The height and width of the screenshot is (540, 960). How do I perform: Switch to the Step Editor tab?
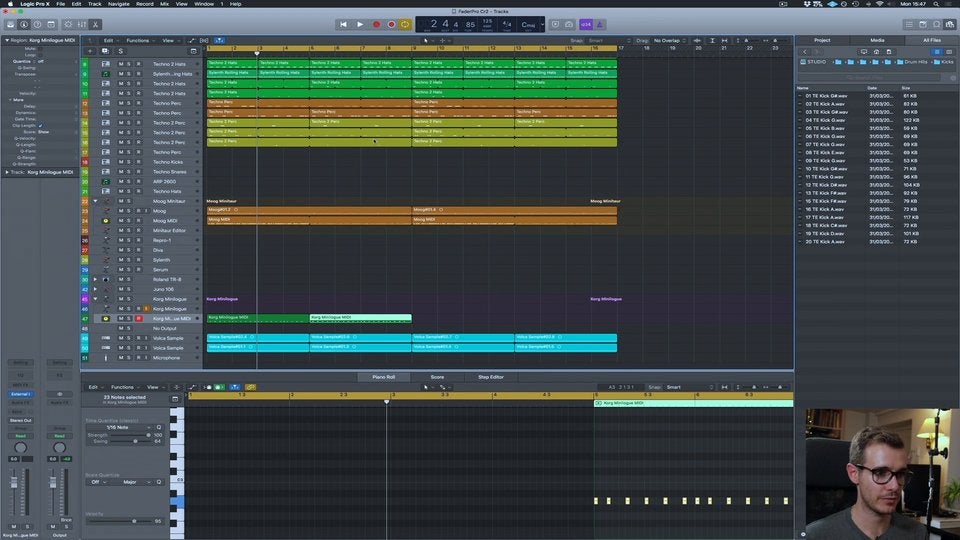[x=490, y=377]
